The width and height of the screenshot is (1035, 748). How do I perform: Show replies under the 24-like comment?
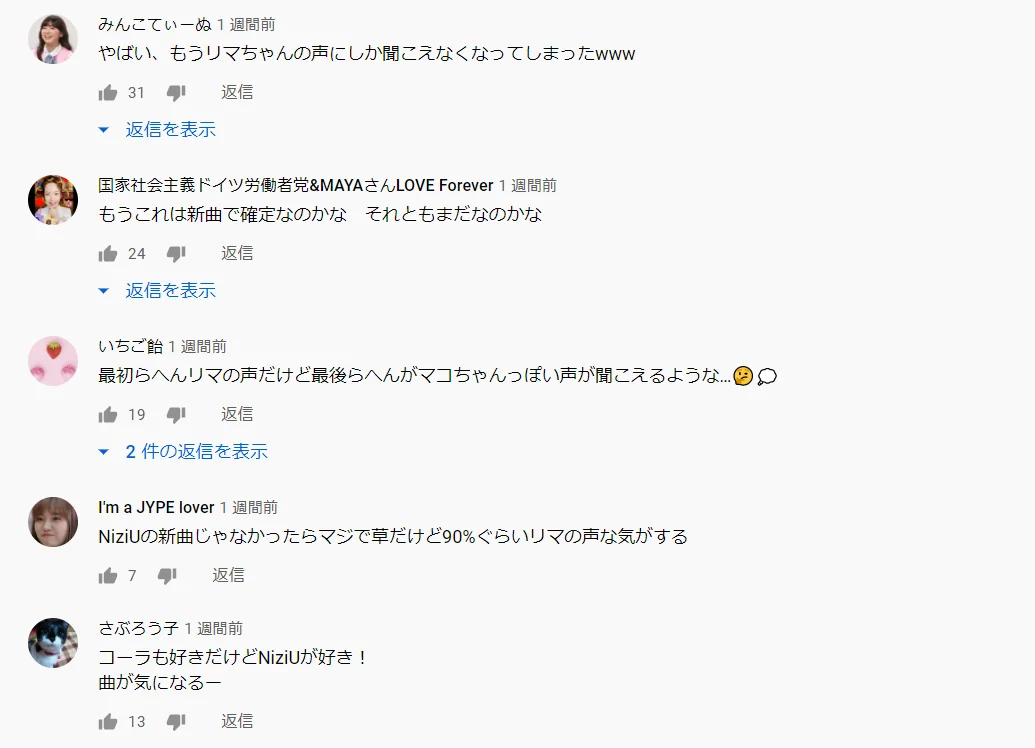click(158, 290)
